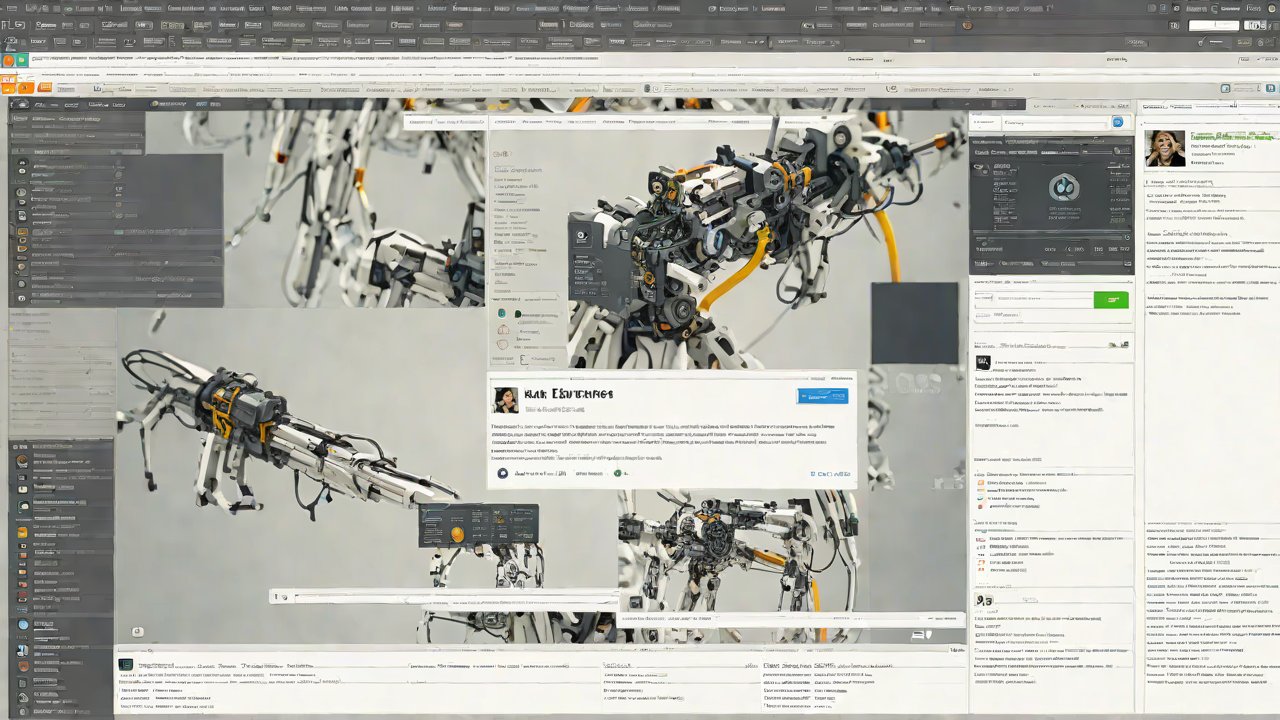Click the white input box in top-right toolbar

click(x=1212, y=25)
